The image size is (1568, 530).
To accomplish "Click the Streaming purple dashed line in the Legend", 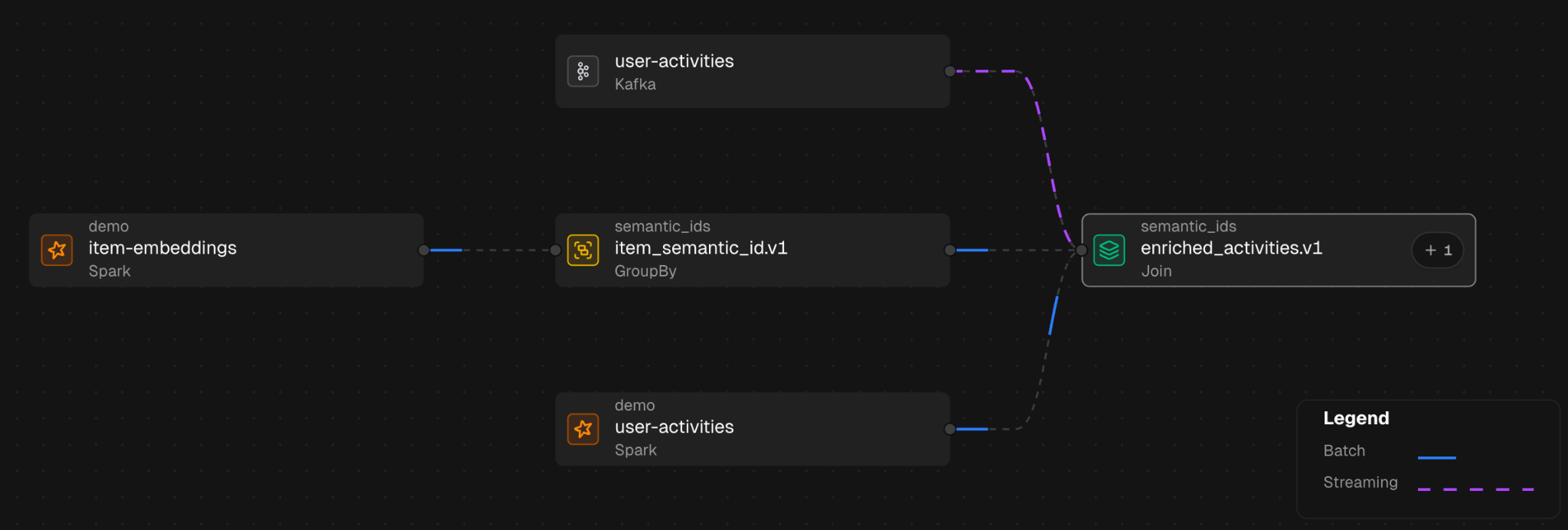I will click(1475, 489).
